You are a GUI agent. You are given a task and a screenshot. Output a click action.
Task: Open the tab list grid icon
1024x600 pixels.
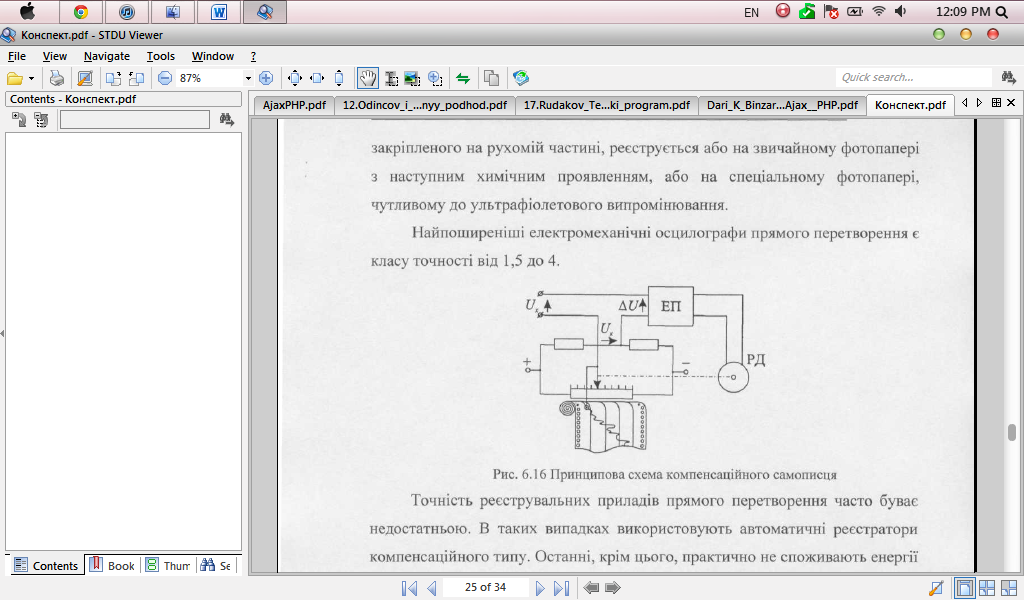[996, 103]
